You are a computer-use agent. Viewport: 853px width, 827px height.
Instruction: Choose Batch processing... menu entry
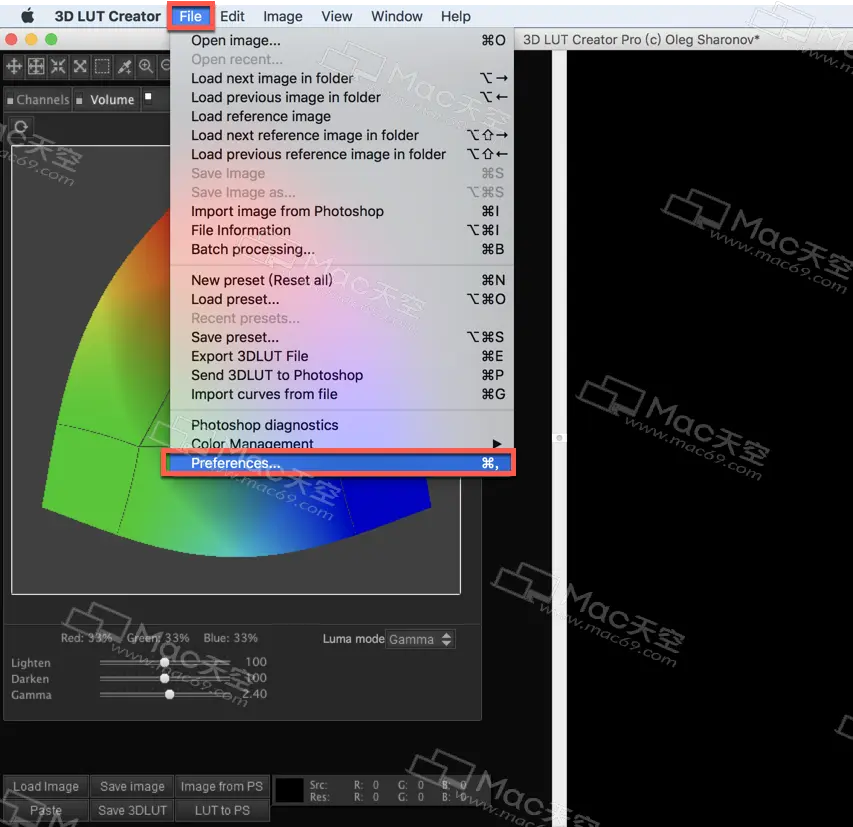click(342, 249)
